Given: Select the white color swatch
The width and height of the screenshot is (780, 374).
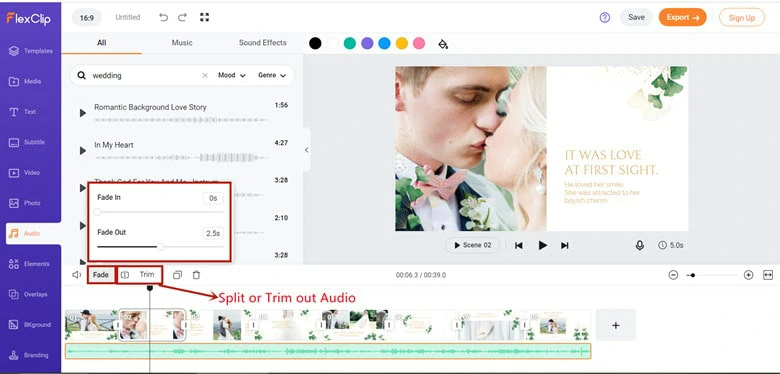Looking at the screenshot, I should click(332, 43).
